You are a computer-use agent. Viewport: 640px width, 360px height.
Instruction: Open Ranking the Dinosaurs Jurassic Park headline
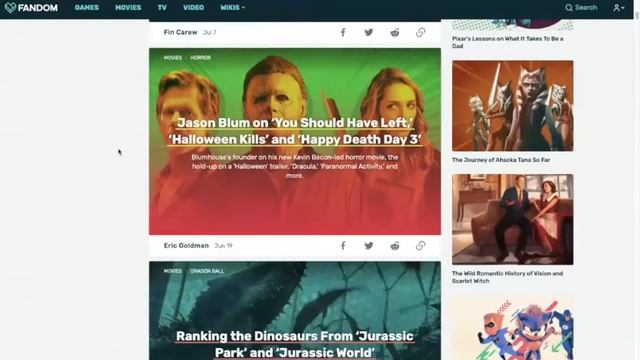[295, 344]
